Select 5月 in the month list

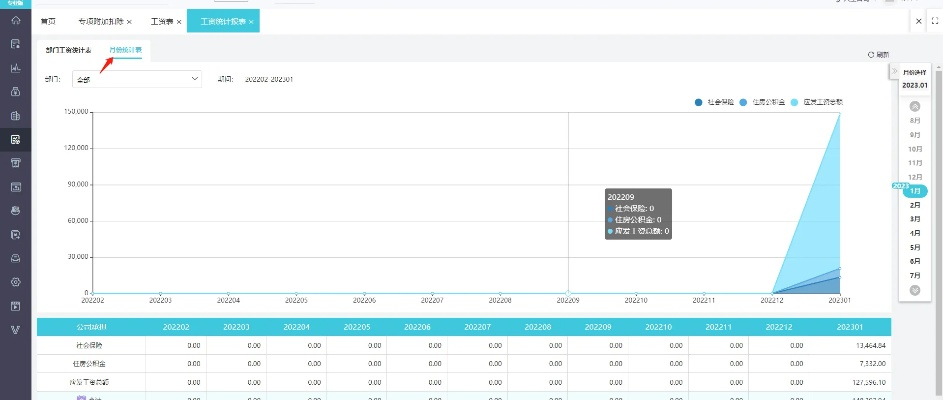(x=914, y=246)
